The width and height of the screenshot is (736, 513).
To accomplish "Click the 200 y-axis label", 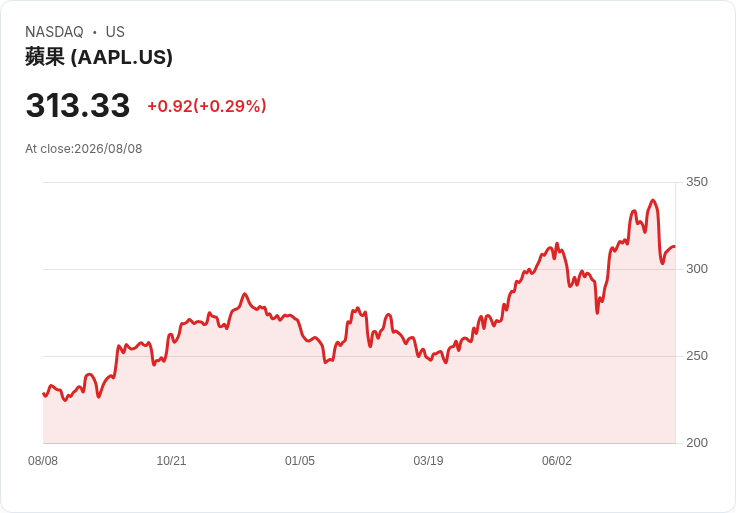I will (x=697, y=443).
